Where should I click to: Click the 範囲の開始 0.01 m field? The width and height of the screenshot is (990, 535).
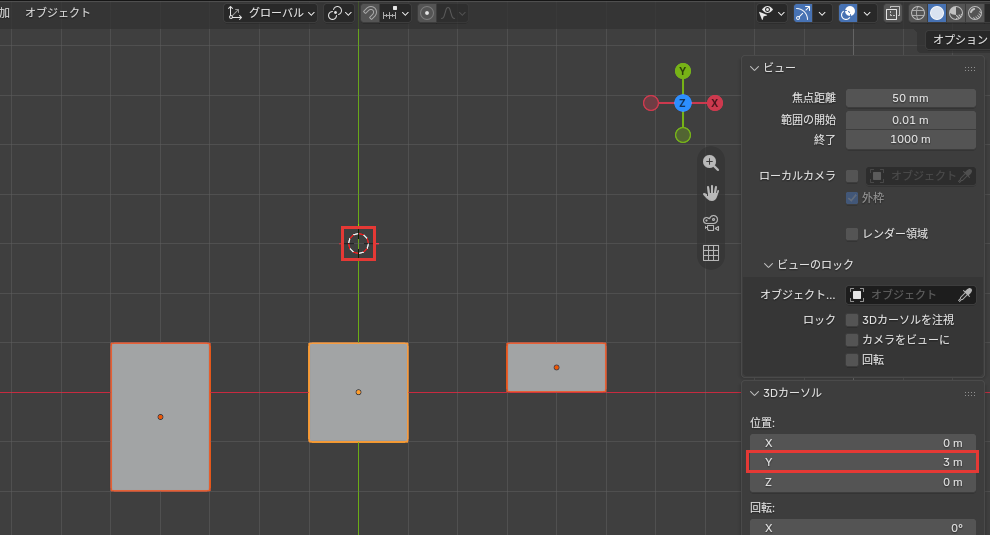[x=910, y=119]
